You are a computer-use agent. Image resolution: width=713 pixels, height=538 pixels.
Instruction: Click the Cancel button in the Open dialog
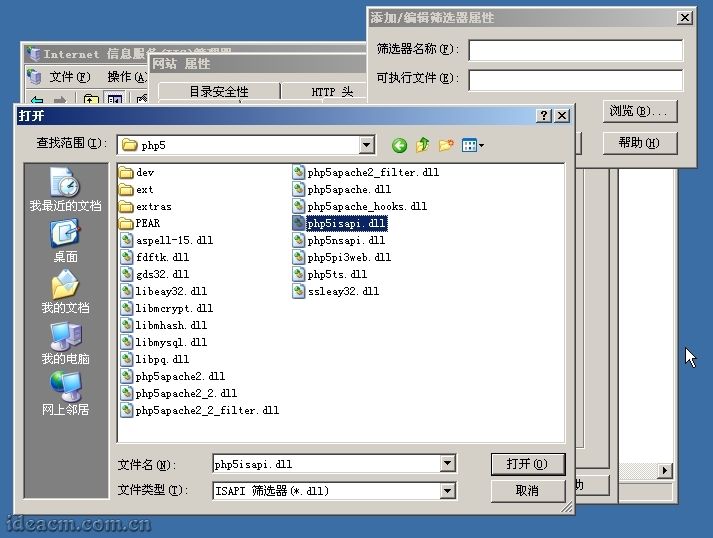click(527, 491)
